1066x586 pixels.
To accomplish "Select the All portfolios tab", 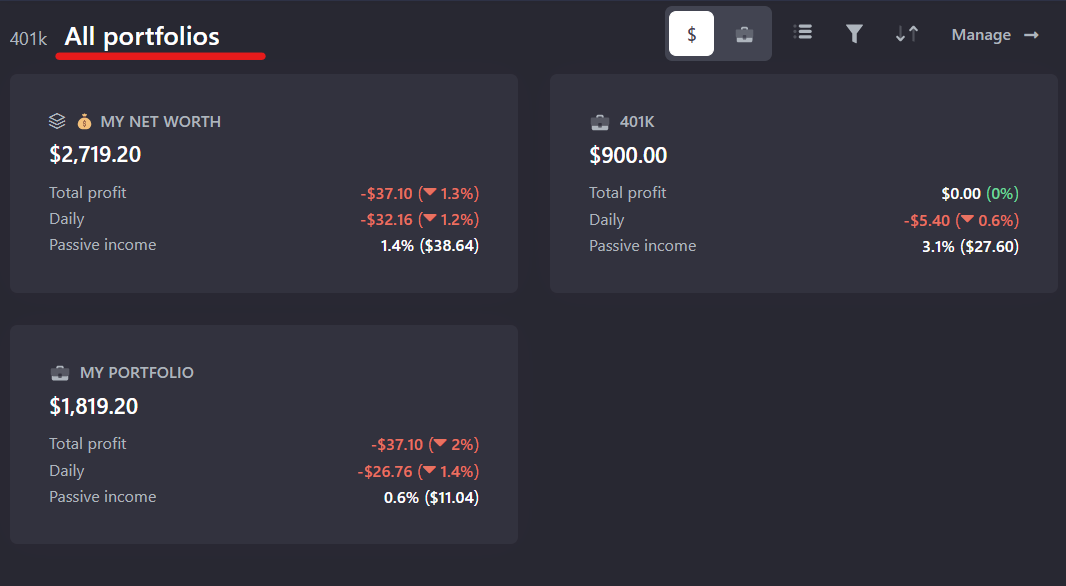I will tap(142, 37).
